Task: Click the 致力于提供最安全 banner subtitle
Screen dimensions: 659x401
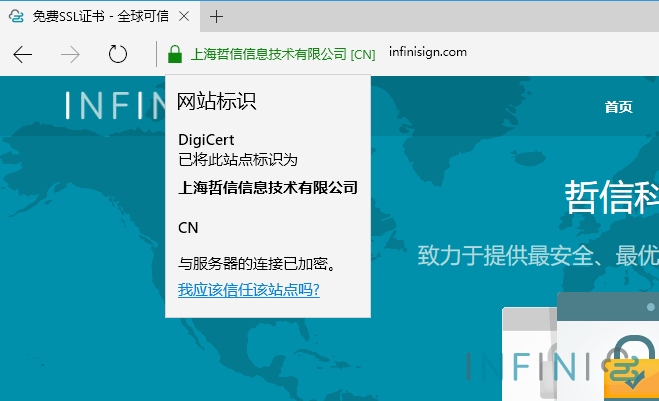Action: click(x=537, y=254)
